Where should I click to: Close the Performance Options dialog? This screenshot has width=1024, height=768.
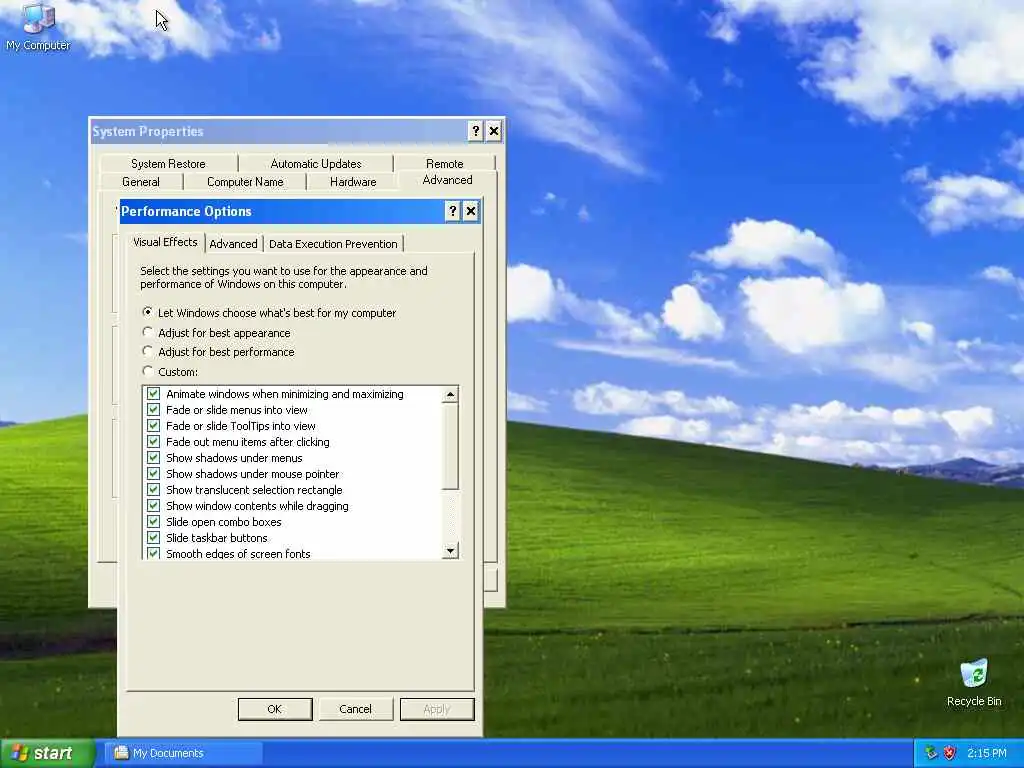pos(470,211)
